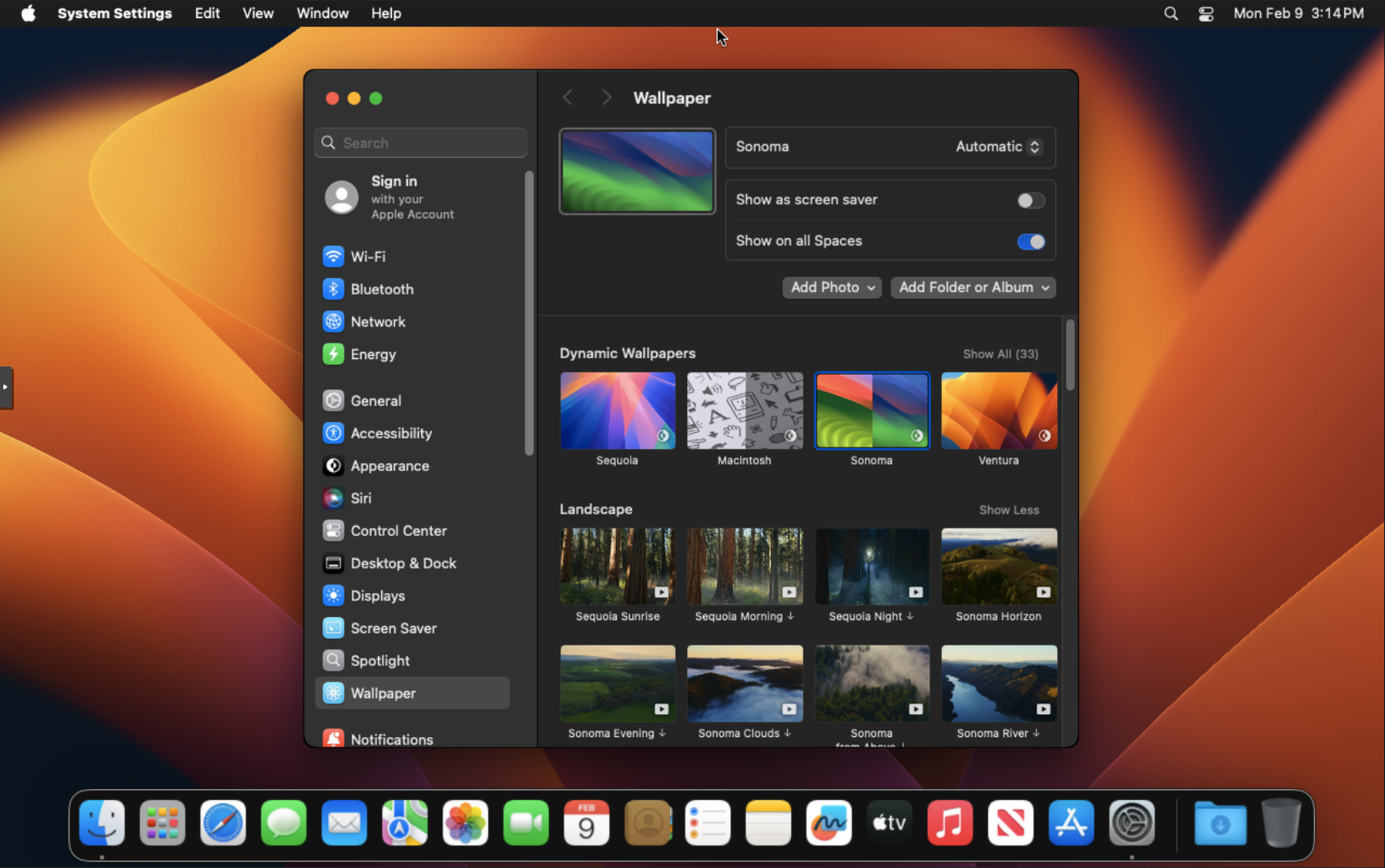Viewport: 1385px width, 868px height.
Task: Click the current wallpaper preview image
Action: 637,171
